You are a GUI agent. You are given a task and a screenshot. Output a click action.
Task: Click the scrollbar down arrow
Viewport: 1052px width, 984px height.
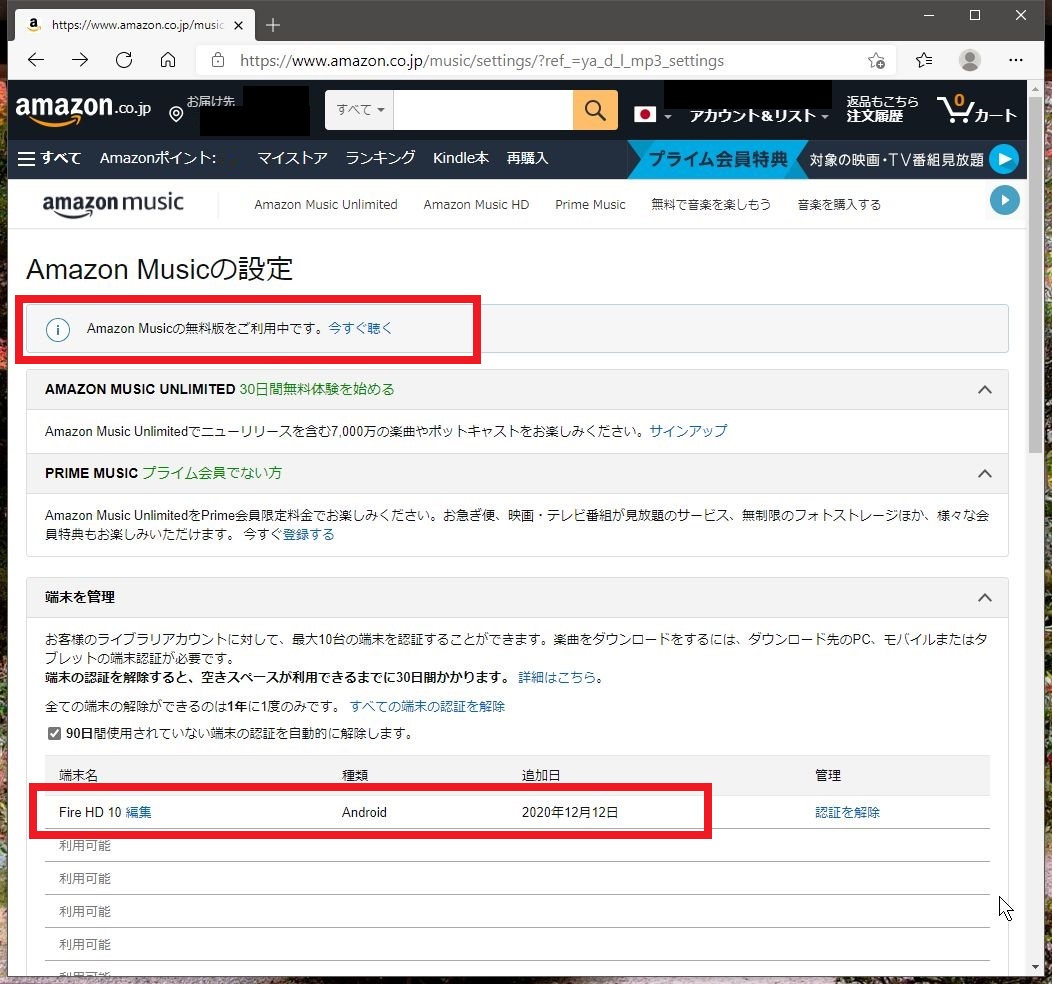[1035, 967]
